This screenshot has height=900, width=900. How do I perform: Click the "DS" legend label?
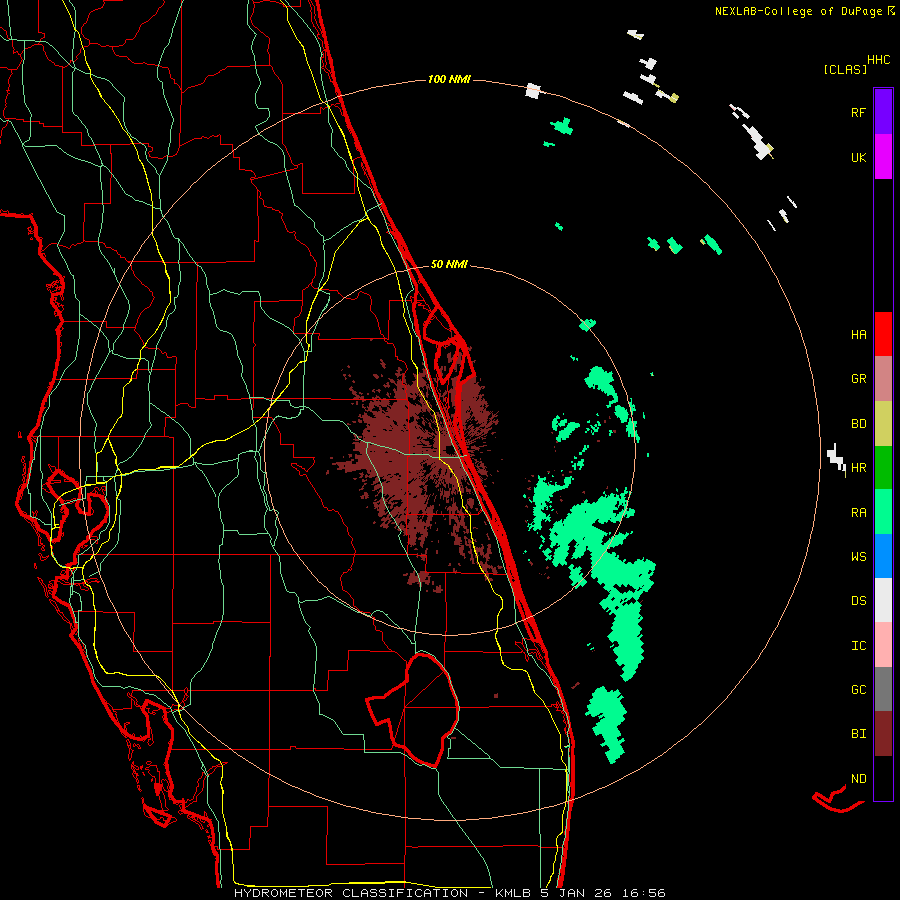point(858,601)
